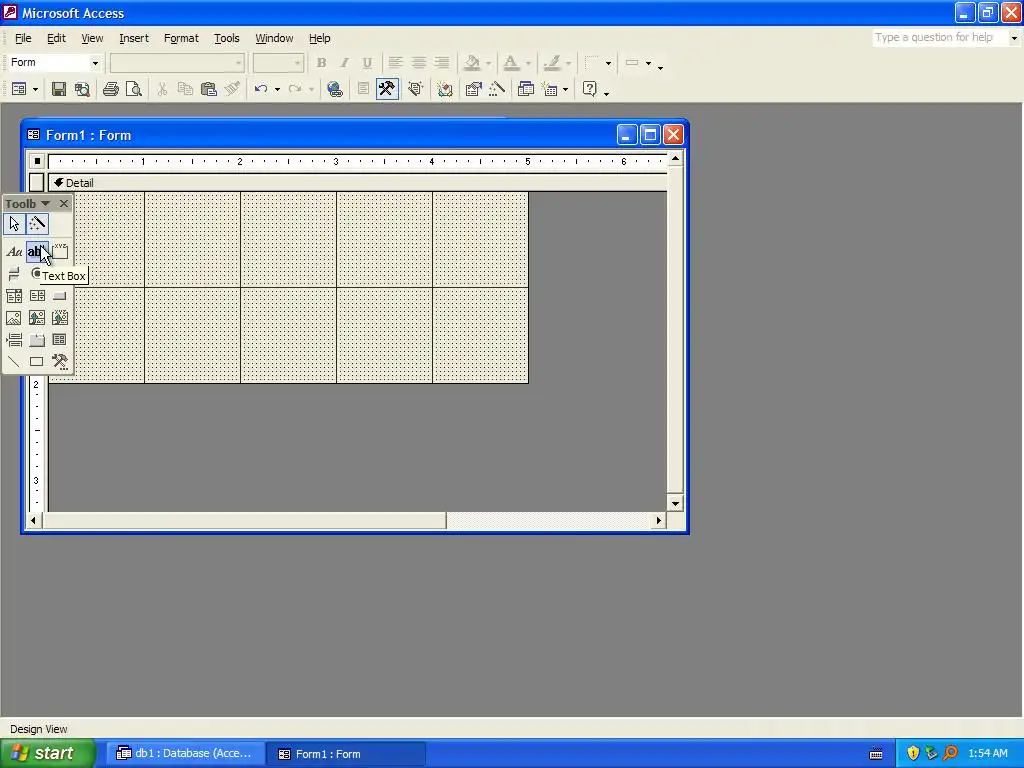Open the View menu

pyautogui.click(x=92, y=39)
